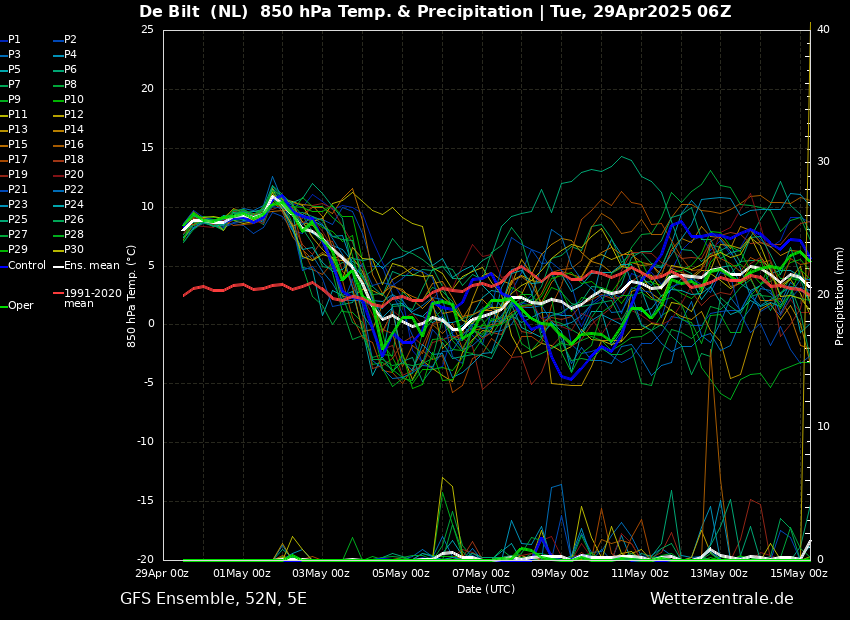The width and height of the screenshot is (850, 620).
Task: Click the '850 hPa Temp. (°C)' axis title
Action: pos(131,296)
